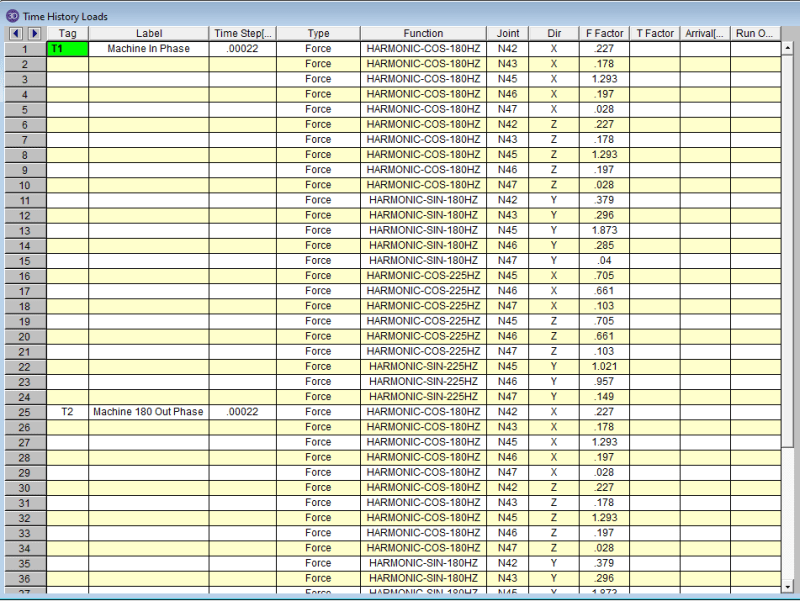
Task: Click F Factor .661 in row 20
Action: click(605, 336)
